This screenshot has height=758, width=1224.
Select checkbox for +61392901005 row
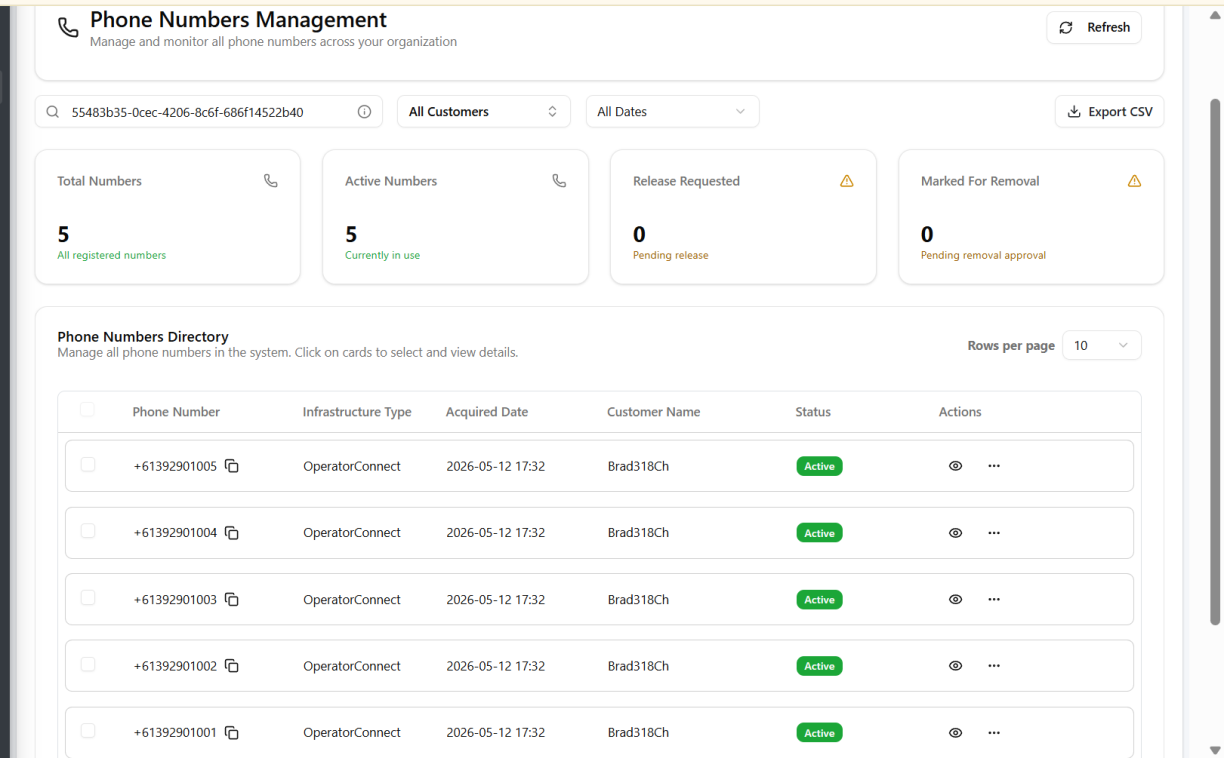click(88, 465)
